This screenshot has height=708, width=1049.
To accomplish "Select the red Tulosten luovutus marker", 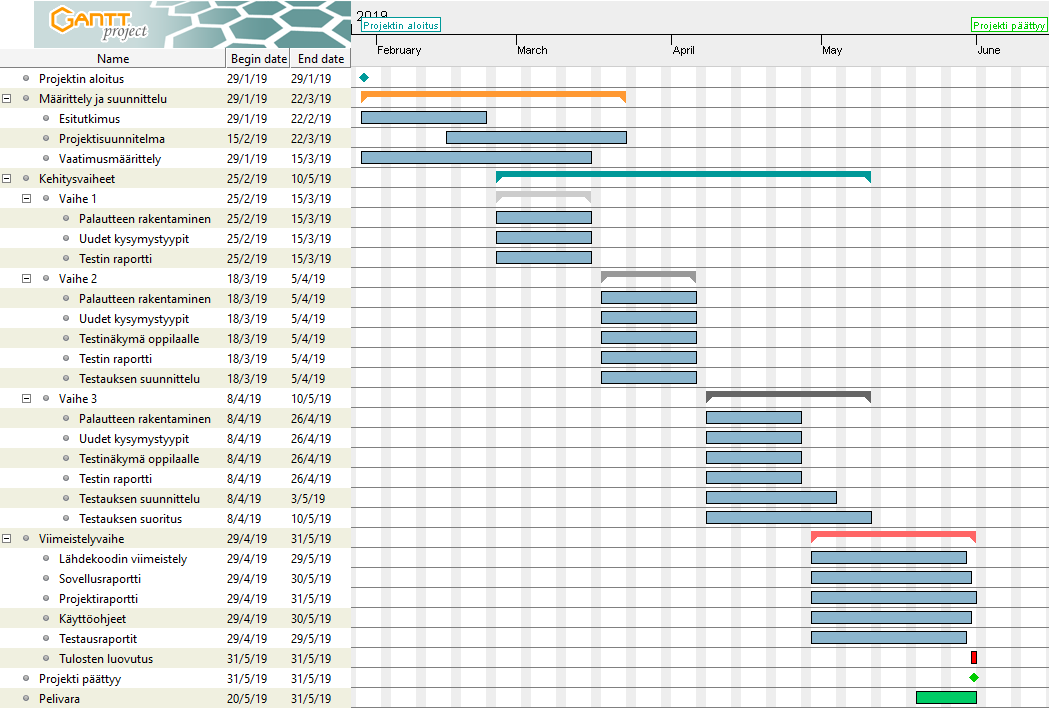I will (974, 658).
